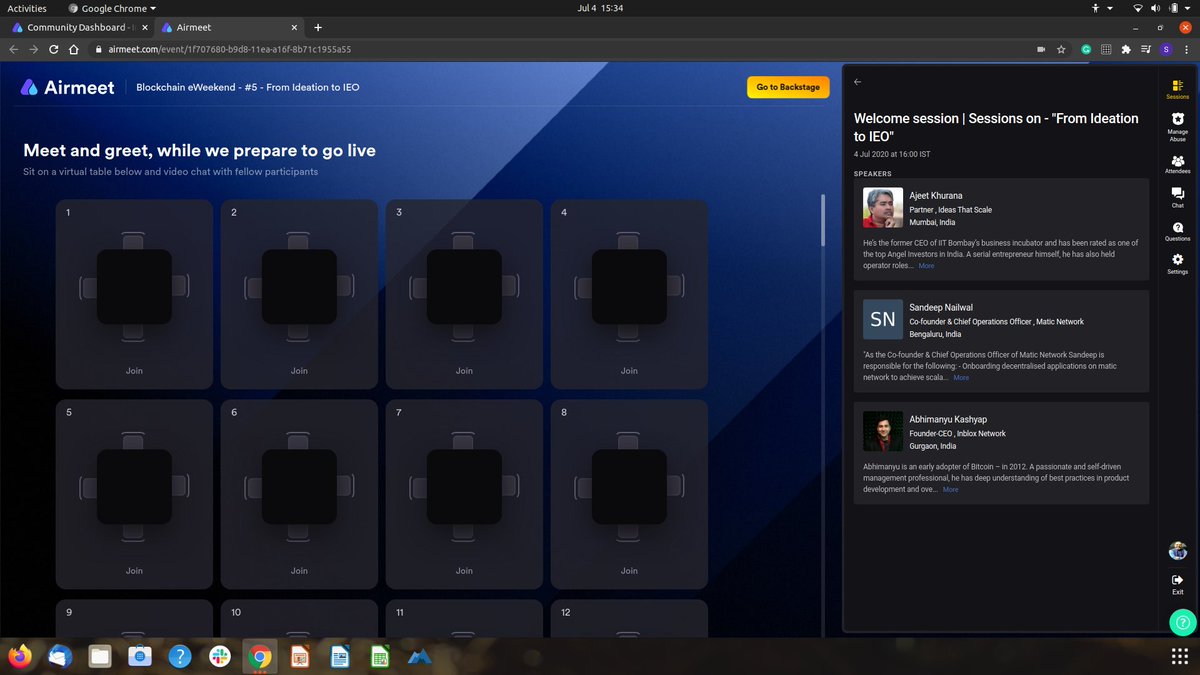Viewport: 1200px width, 675px height.
Task: Open the Chrome extensions puzzle icon
Action: pos(1127,48)
